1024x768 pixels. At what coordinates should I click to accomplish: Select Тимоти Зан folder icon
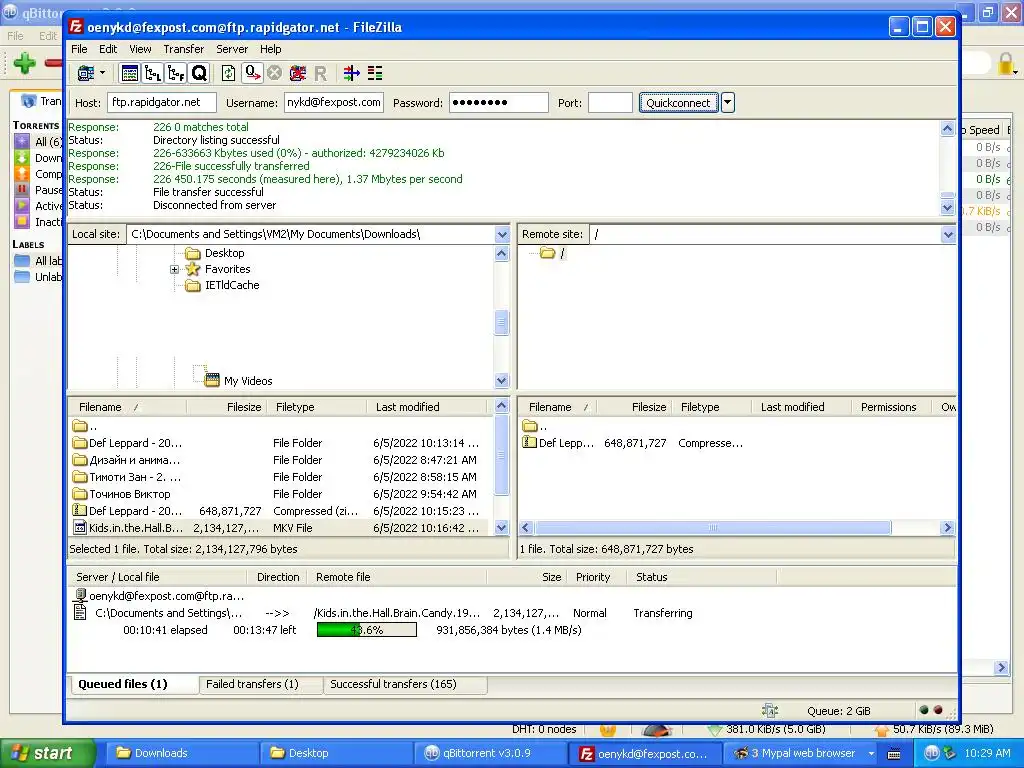(x=80, y=477)
